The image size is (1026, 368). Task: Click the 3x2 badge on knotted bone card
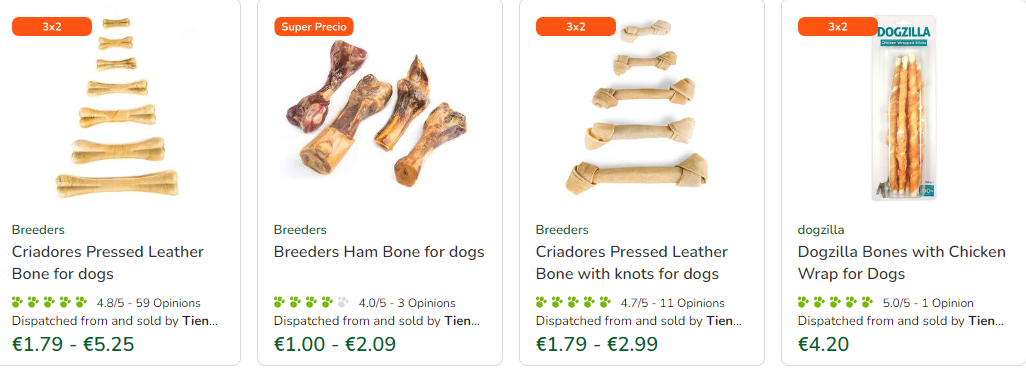(x=576, y=26)
